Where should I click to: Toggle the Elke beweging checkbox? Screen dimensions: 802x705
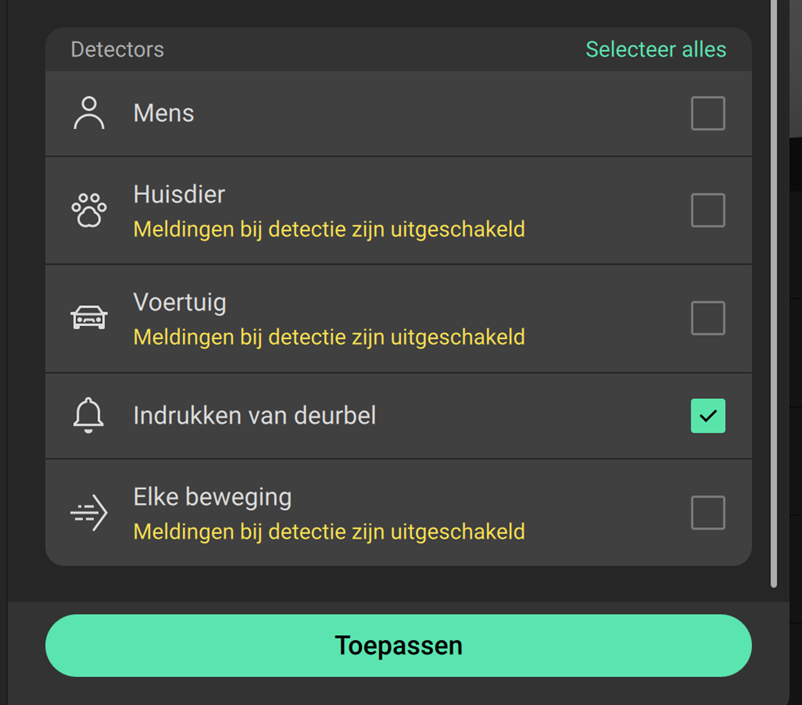coord(708,513)
